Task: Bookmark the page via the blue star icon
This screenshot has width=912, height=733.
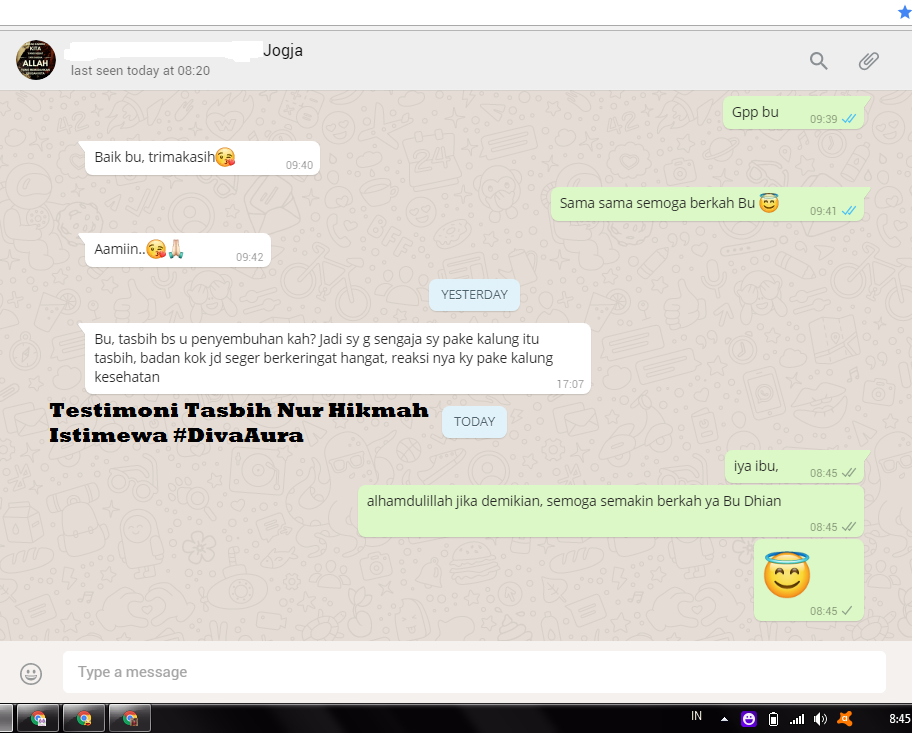Action: pos(904,11)
